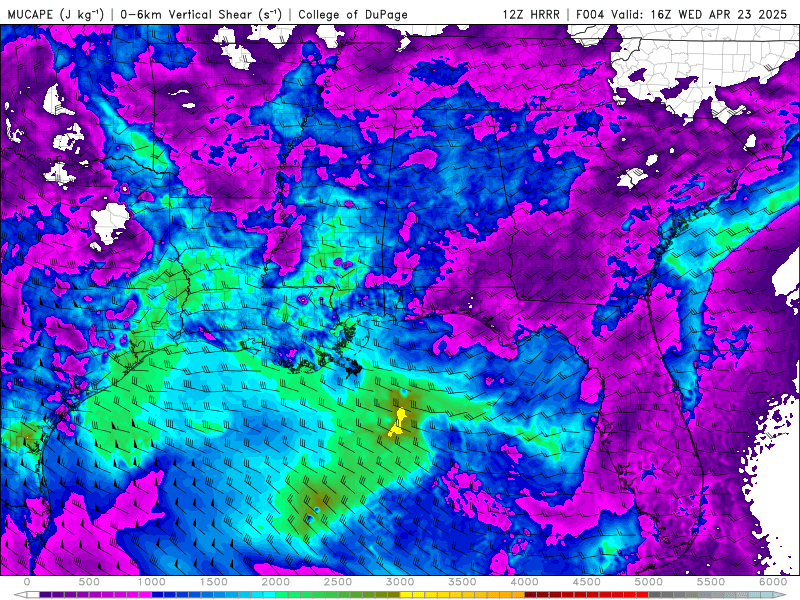Image resolution: width=800 pixels, height=600 pixels.
Task: Click the Valid: 16Z WED APR 23 2025 text
Action: pyautogui.click(x=699, y=14)
